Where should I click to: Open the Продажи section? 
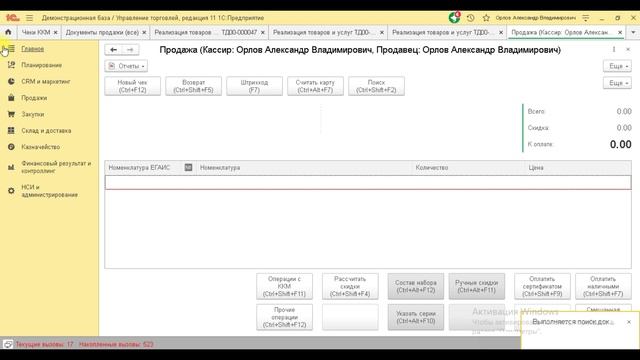(34, 98)
